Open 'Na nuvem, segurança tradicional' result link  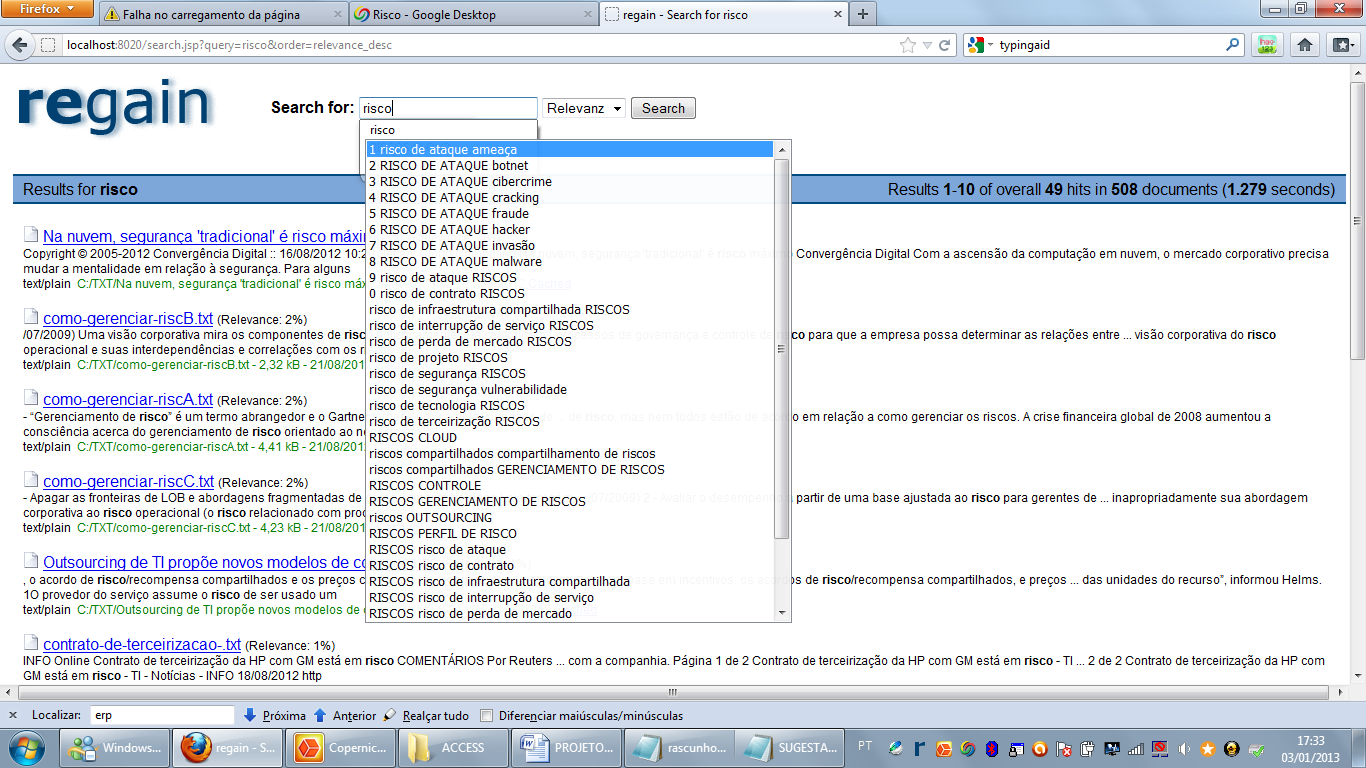click(202, 236)
